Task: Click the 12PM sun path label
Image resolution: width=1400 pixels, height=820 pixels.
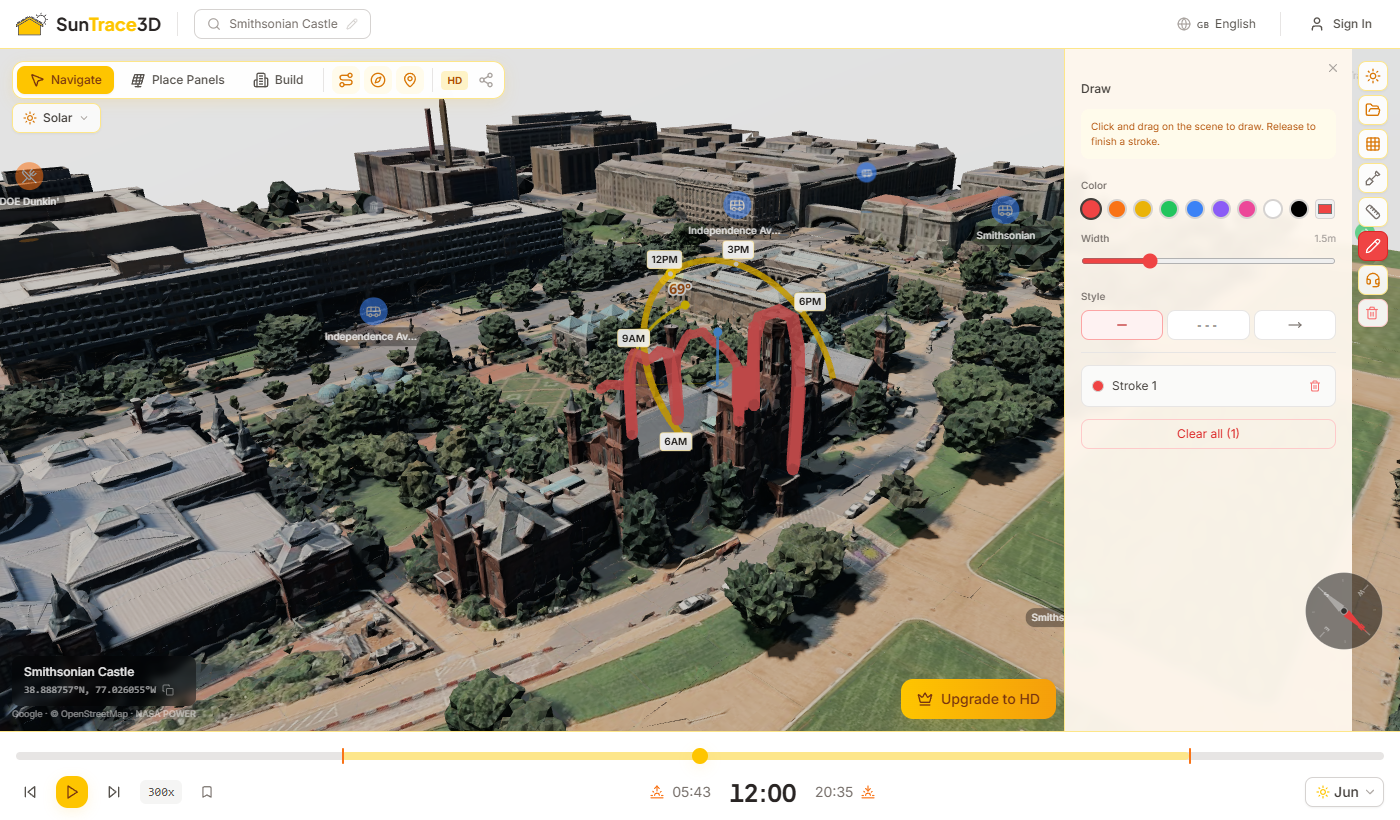Action: coord(665,260)
